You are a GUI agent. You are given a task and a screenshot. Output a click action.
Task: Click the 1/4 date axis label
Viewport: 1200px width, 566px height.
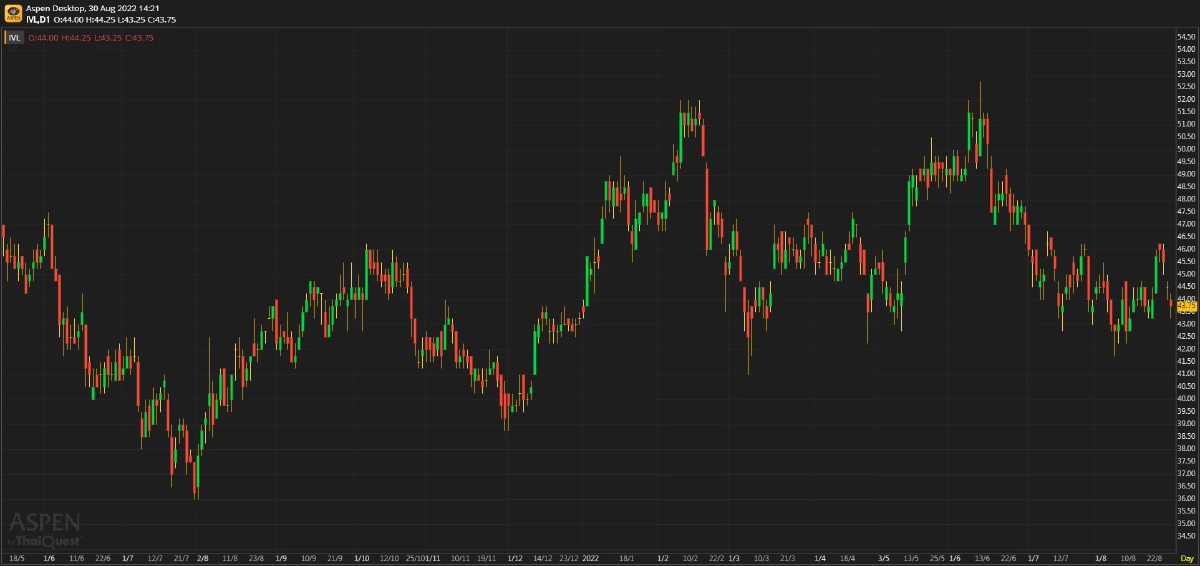pyautogui.click(x=820, y=558)
